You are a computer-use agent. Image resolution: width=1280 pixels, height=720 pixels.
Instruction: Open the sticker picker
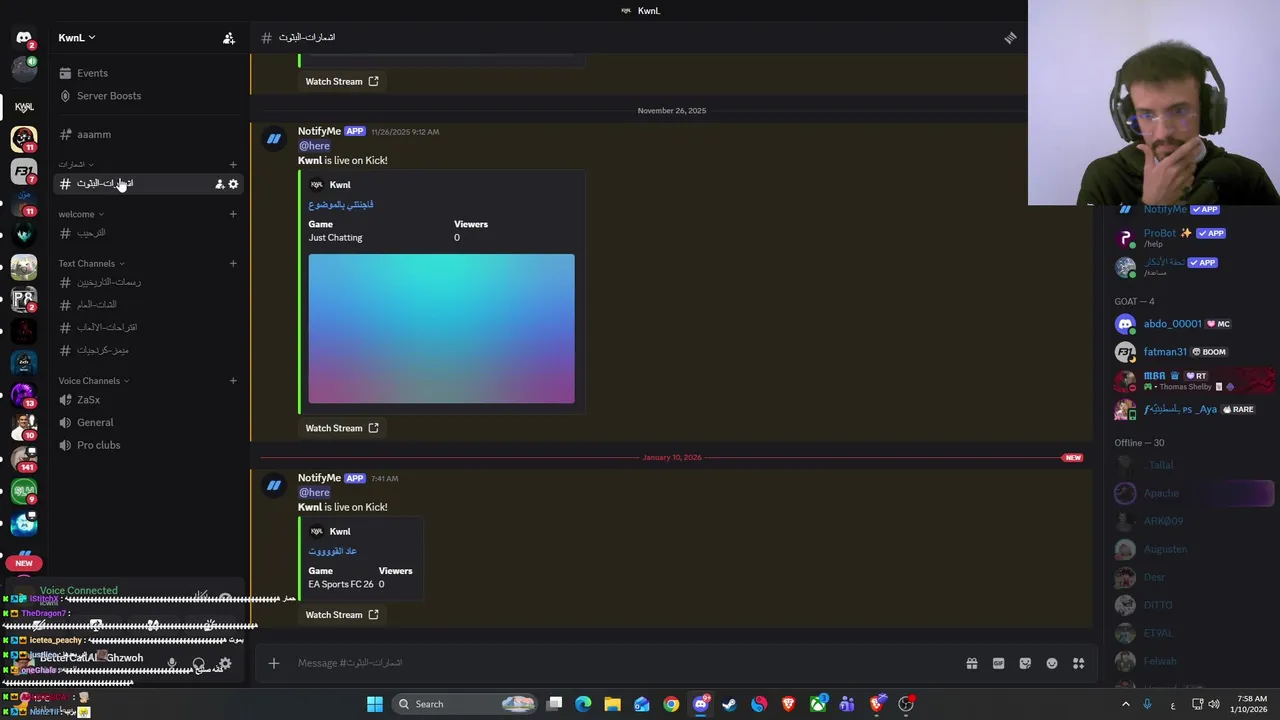coord(1025,663)
